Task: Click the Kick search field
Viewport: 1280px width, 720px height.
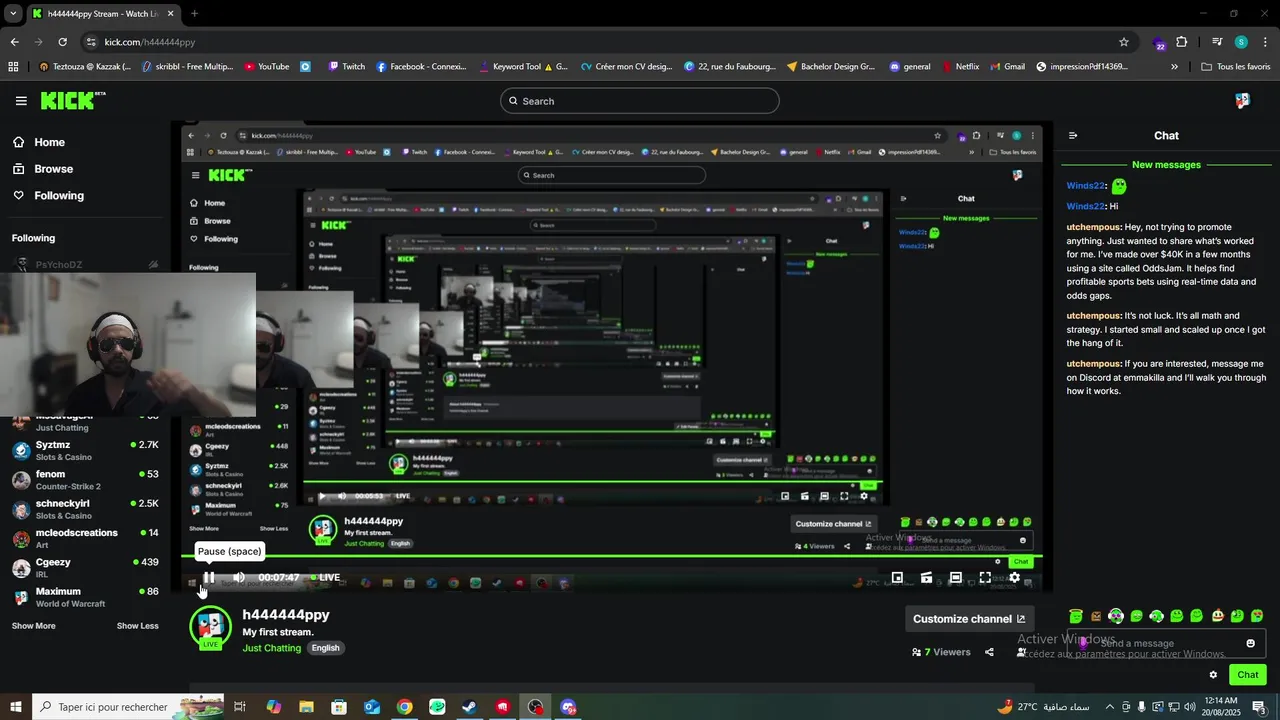Action: pos(640,101)
